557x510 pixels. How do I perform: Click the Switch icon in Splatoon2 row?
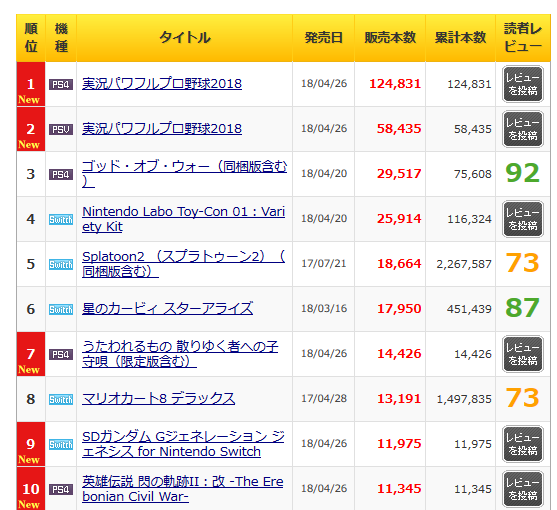(61, 264)
